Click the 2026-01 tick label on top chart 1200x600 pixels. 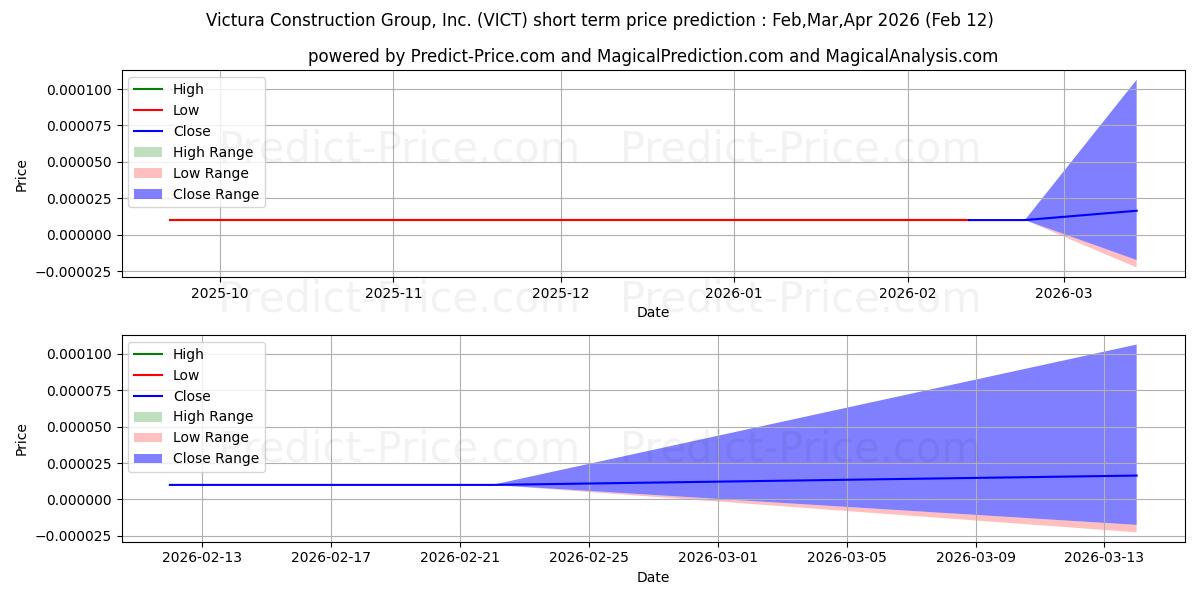click(x=734, y=293)
